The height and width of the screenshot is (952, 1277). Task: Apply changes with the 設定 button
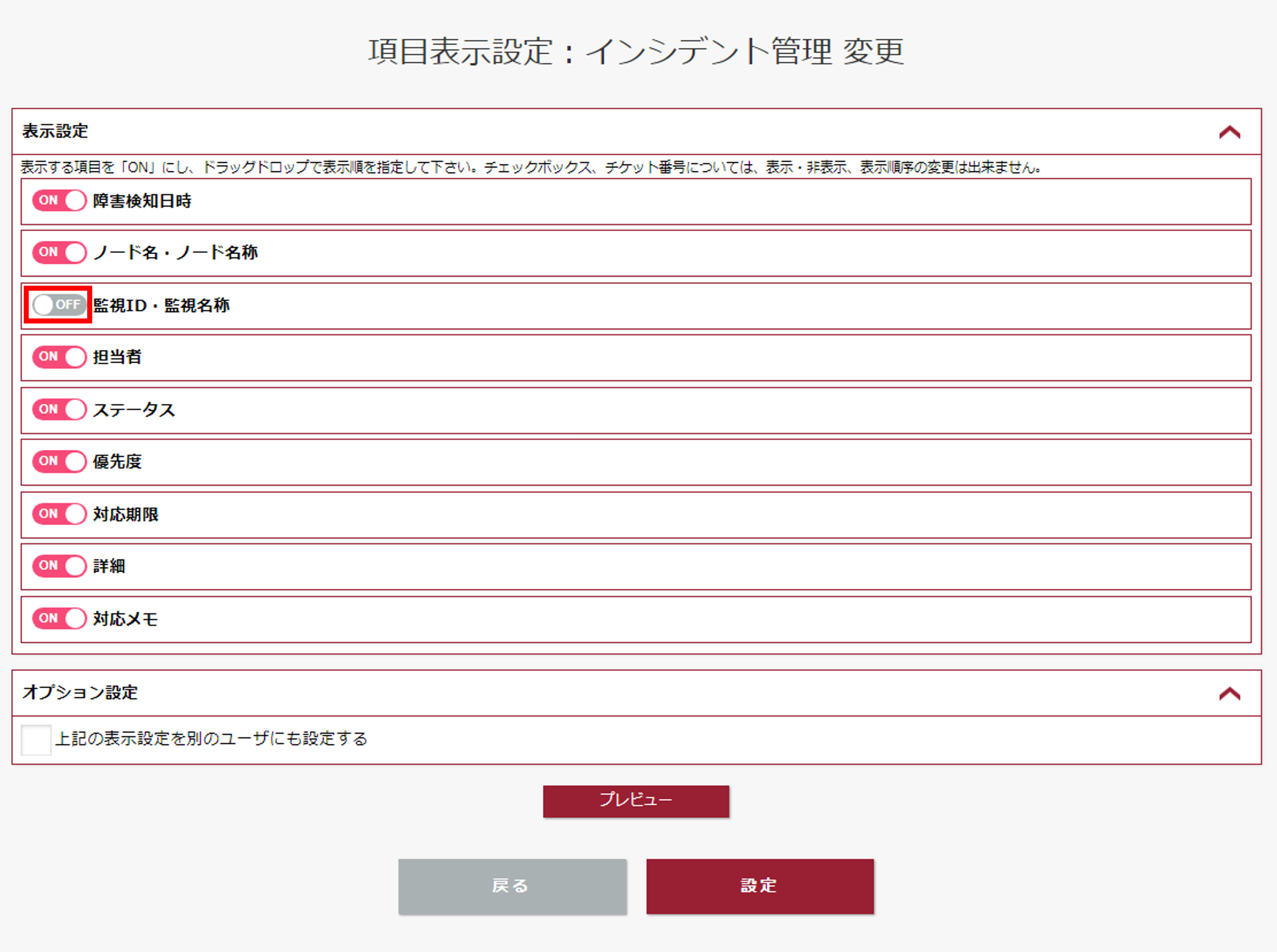(x=760, y=886)
